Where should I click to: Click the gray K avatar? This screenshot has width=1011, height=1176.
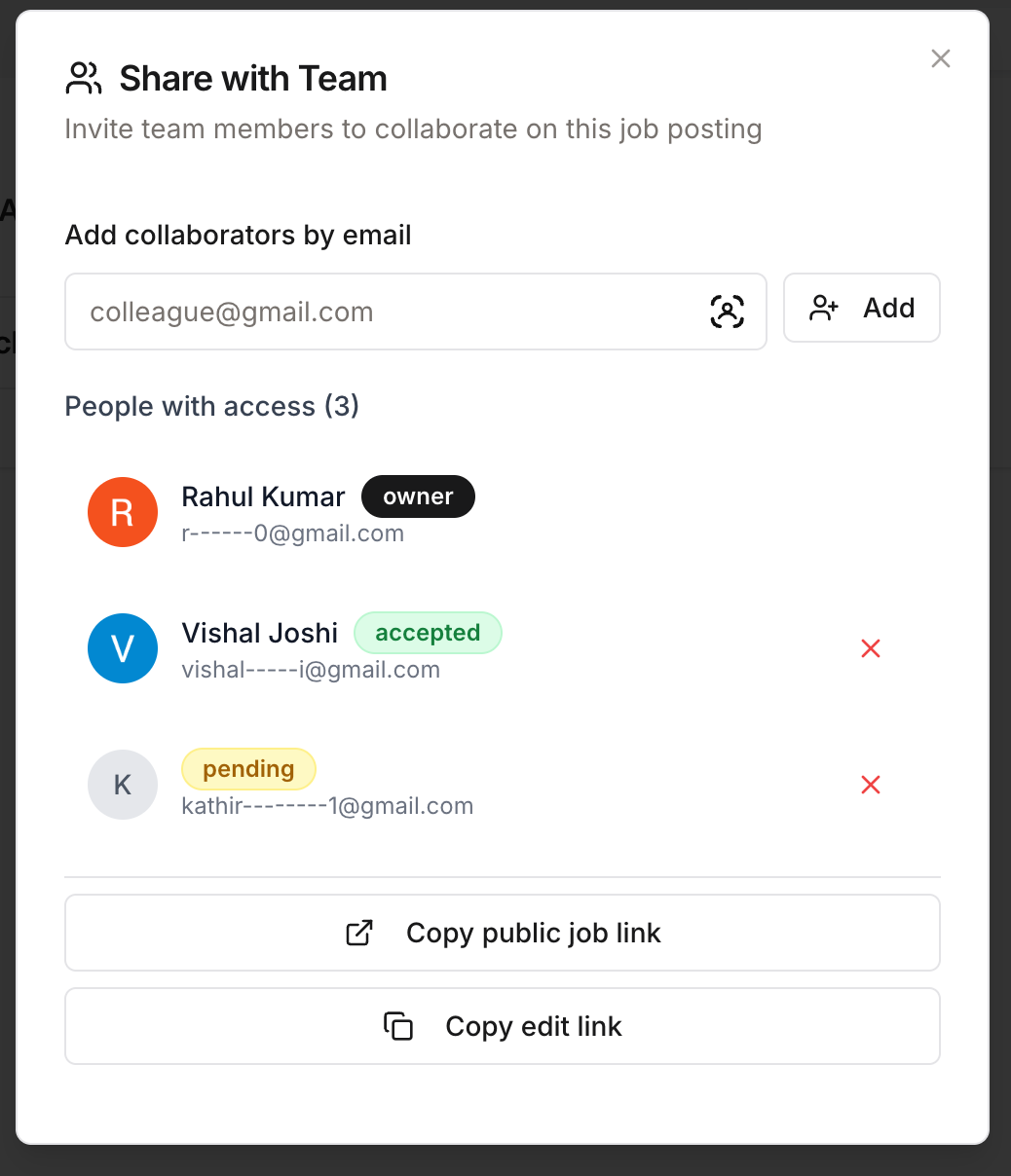[x=123, y=785]
